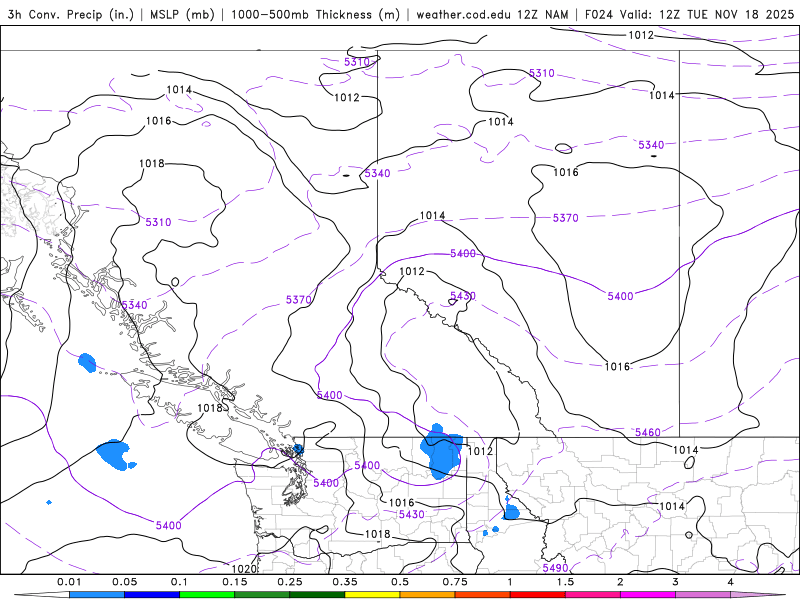Click 'F024 Valid: 12Z TUE NOV 18 2025'
The height and width of the screenshot is (600, 800).
click(x=689, y=14)
